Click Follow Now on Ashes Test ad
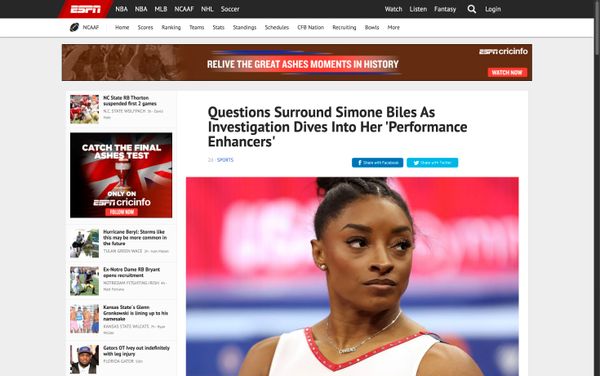 coord(122,212)
